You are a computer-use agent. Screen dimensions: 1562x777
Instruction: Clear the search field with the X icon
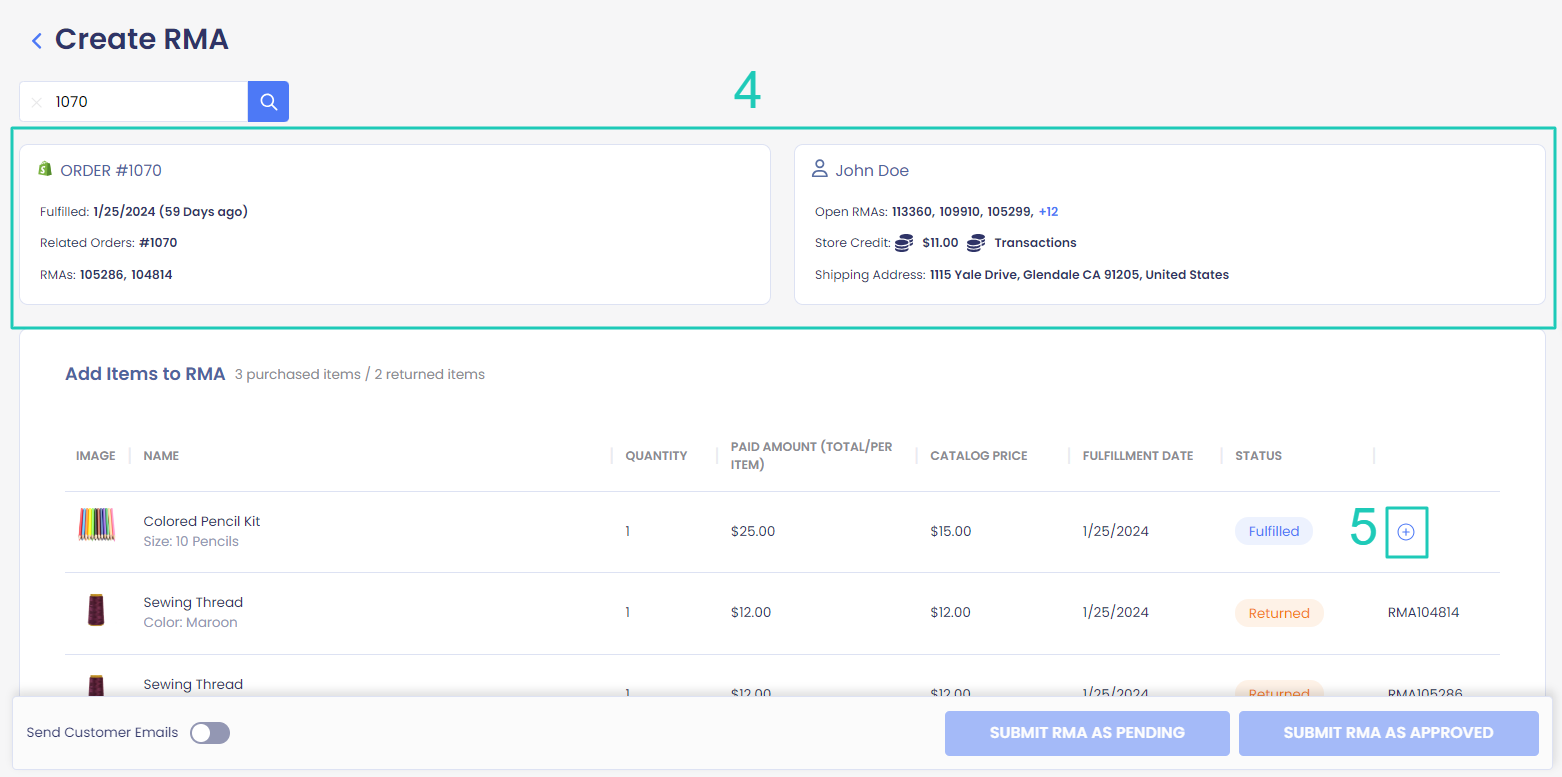(37, 102)
